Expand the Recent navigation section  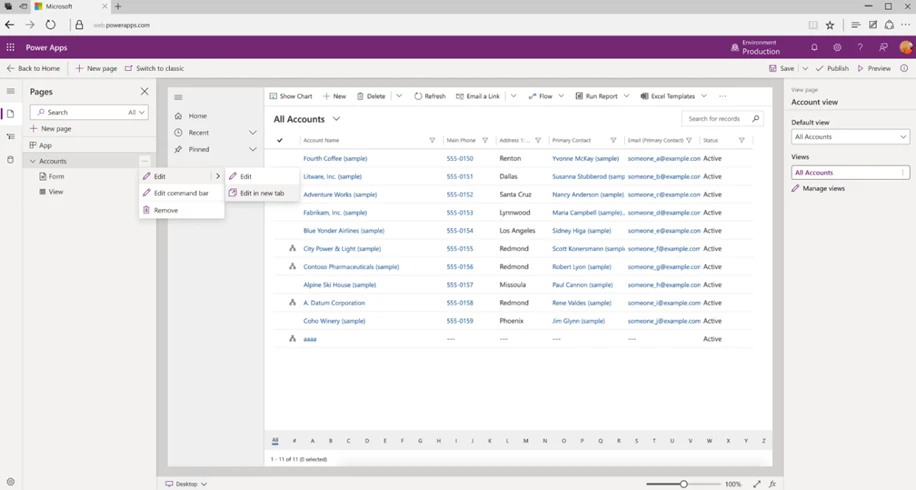[x=252, y=132]
